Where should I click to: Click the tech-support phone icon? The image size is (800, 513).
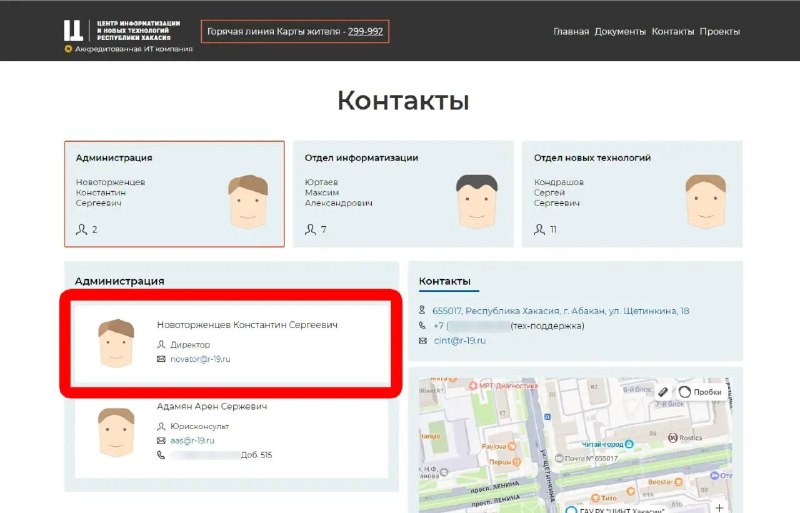coord(422,325)
